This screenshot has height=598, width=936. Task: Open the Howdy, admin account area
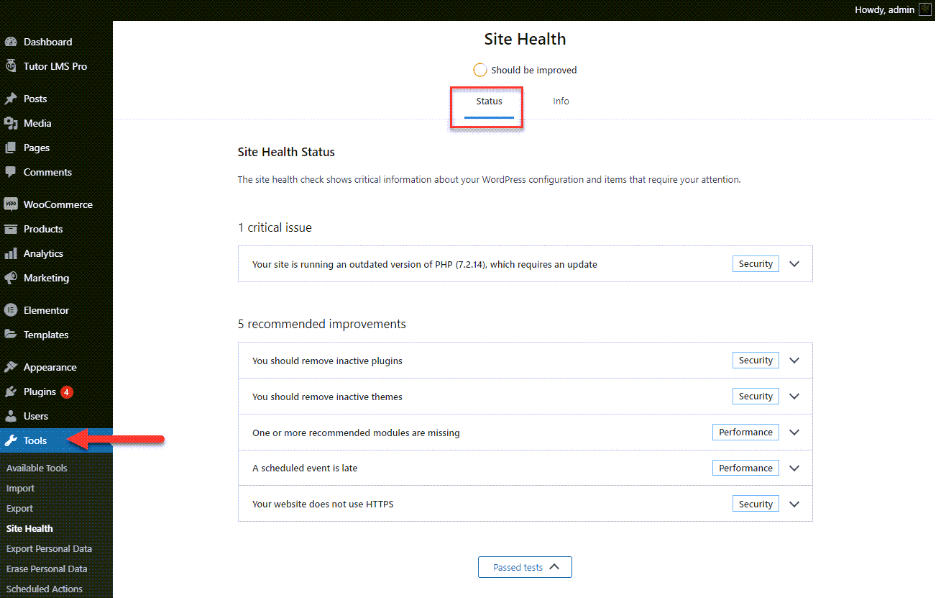(x=883, y=9)
